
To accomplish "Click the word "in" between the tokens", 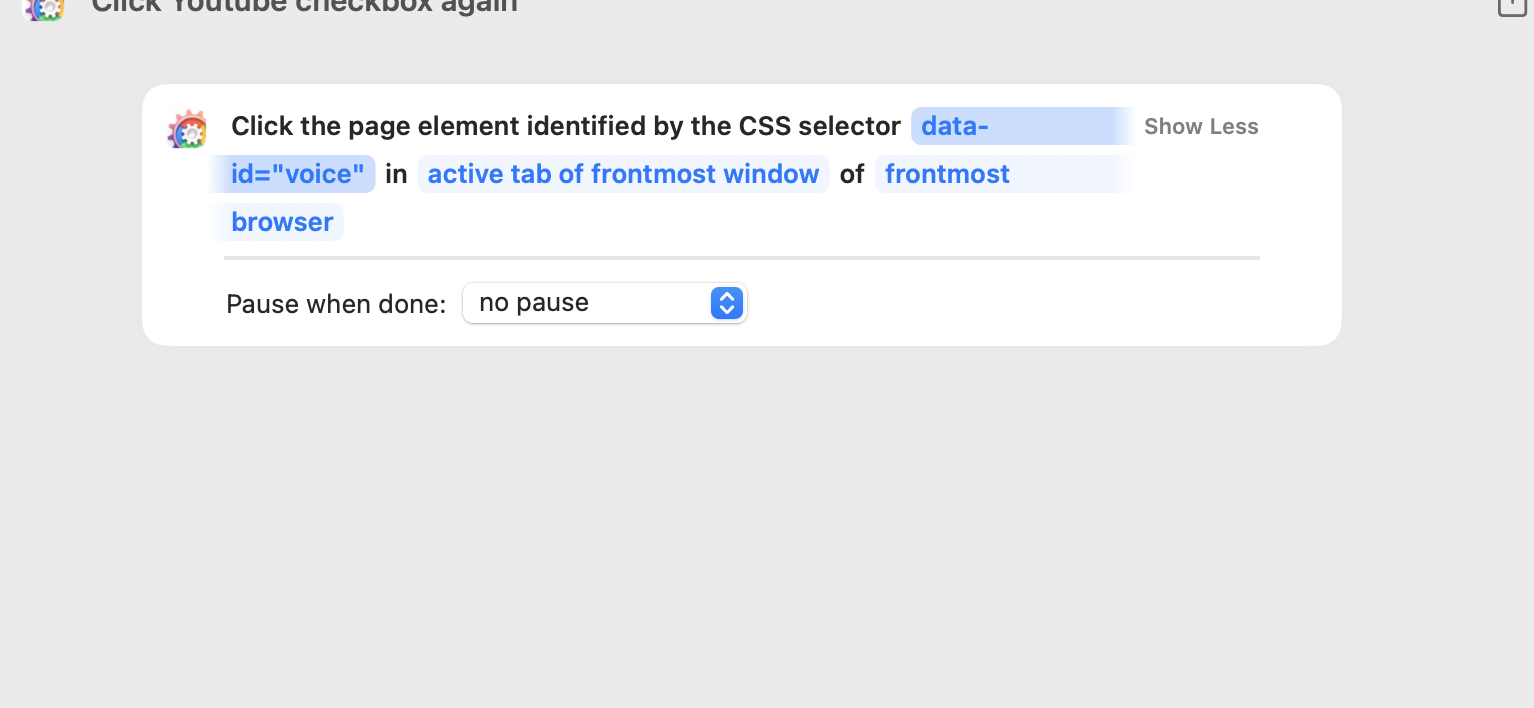I will point(397,174).
